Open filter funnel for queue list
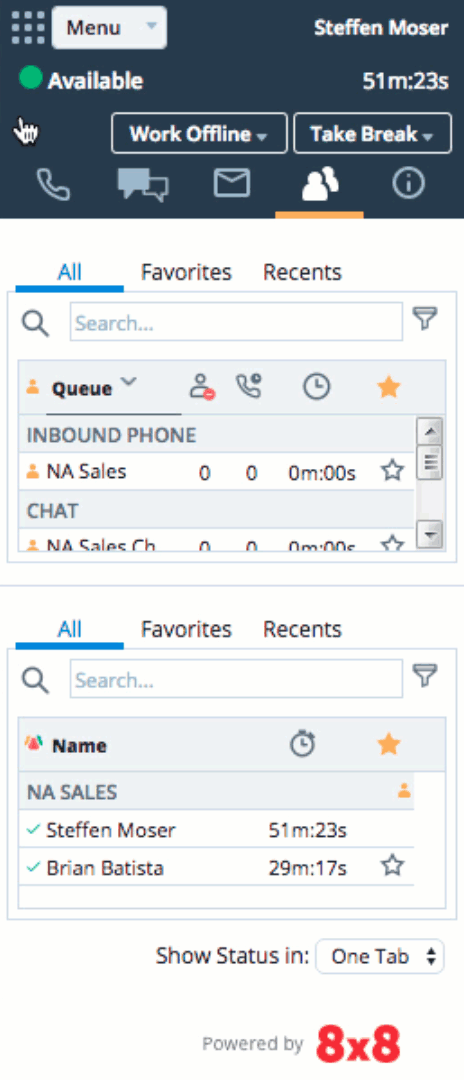The height and width of the screenshot is (1080, 464). (425, 319)
